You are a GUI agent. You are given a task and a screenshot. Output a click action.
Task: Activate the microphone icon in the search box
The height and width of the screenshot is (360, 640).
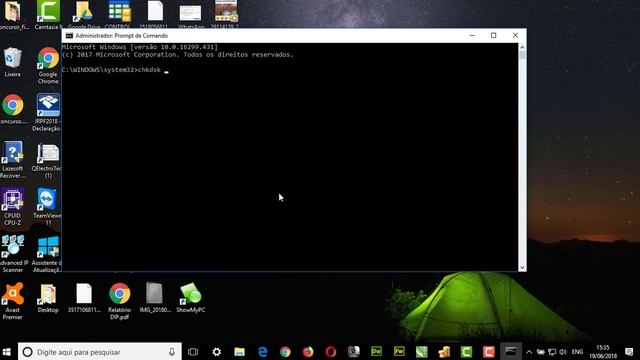click(172, 352)
